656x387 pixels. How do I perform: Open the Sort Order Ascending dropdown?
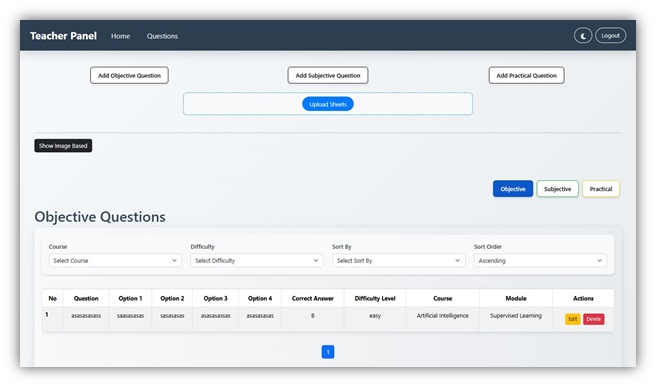[x=540, y=261]
